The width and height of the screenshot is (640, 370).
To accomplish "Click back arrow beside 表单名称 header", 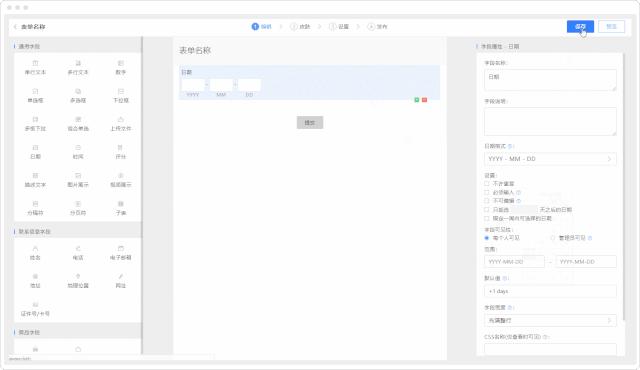I will pyautogui.click(x=16, y=27).
